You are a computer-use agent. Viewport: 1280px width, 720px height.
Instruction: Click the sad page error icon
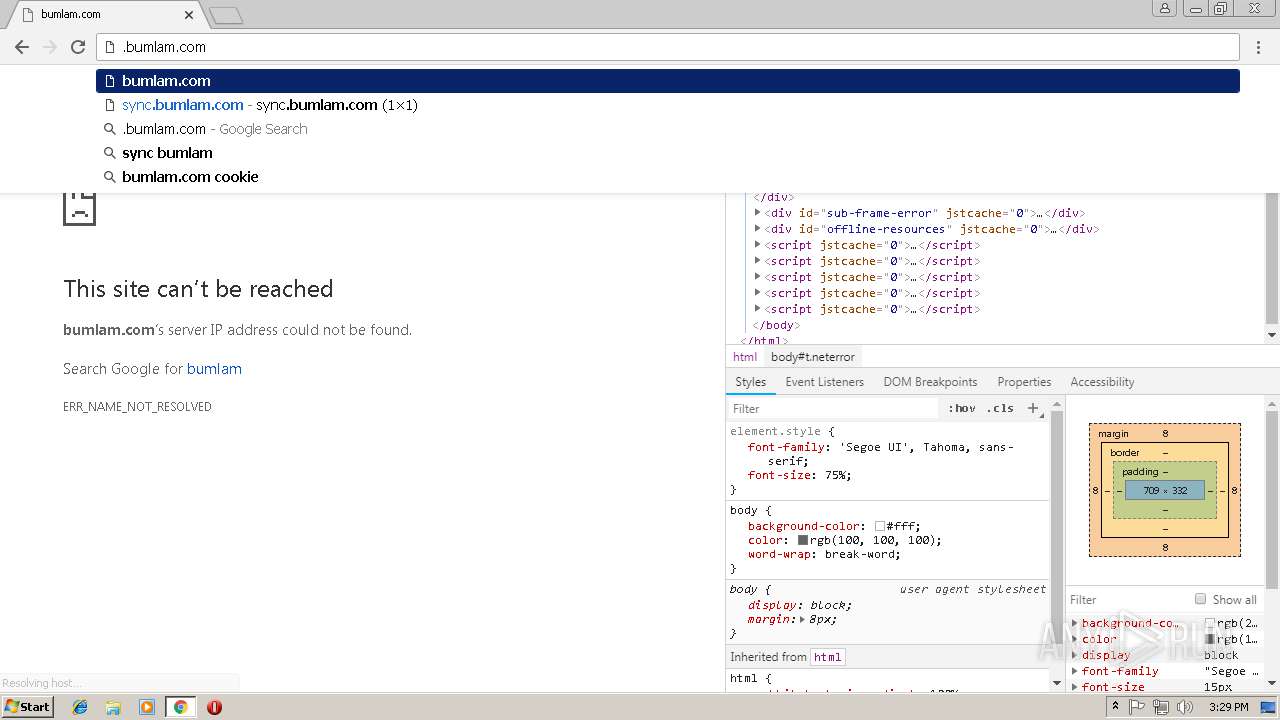click(x=79, y=208)
